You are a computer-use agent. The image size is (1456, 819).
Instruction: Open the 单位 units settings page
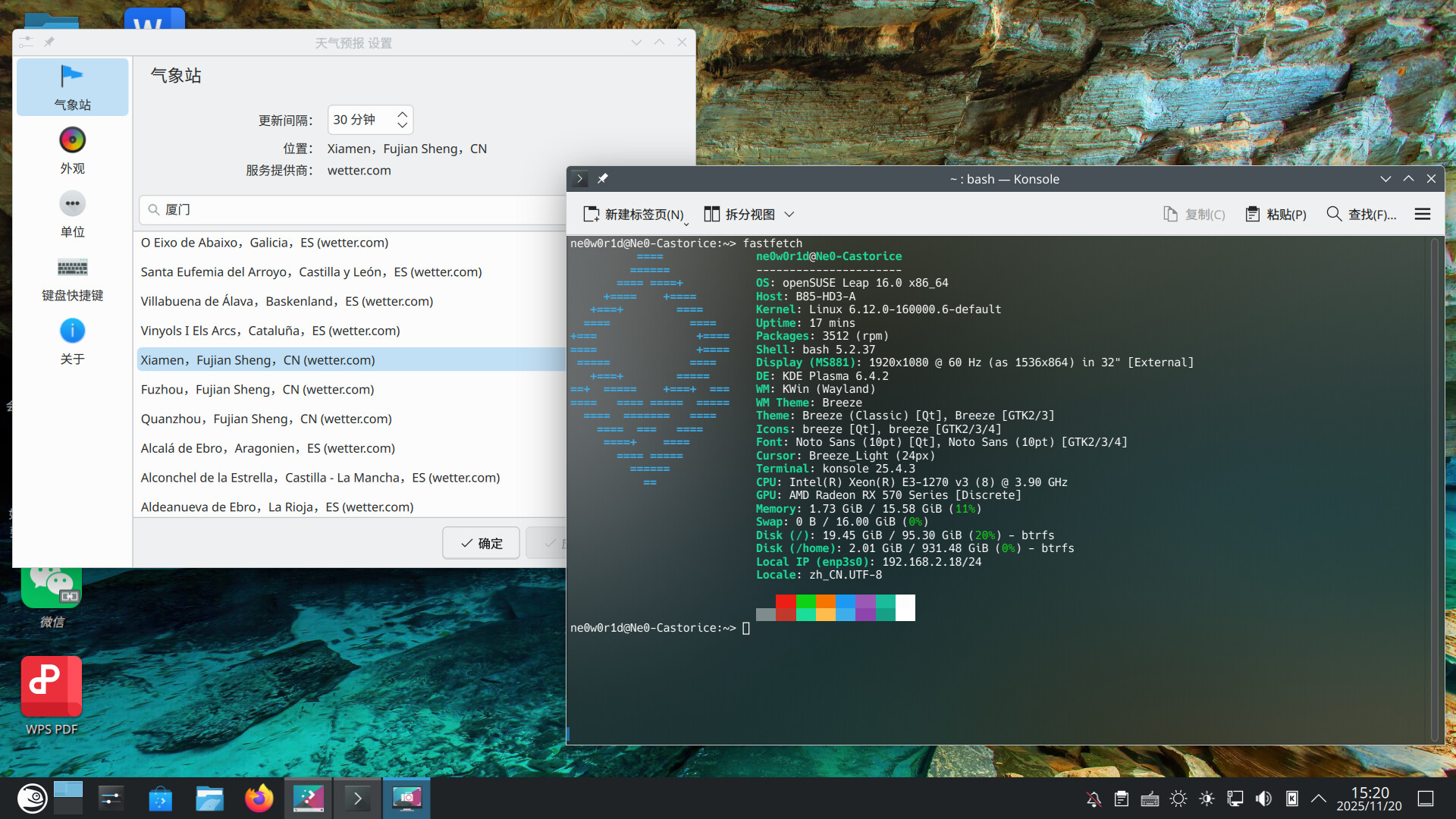pyautogui.click(x=72, y=215)
